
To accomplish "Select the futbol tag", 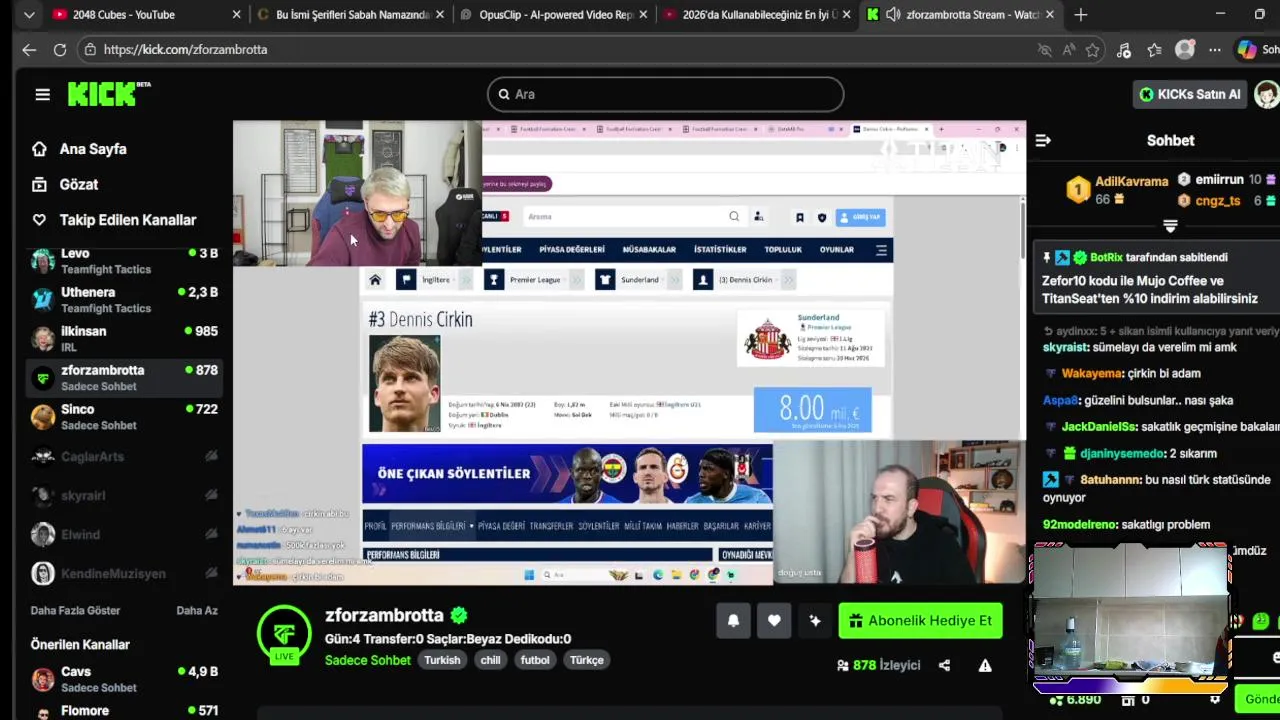I will [x=535, y=660].
